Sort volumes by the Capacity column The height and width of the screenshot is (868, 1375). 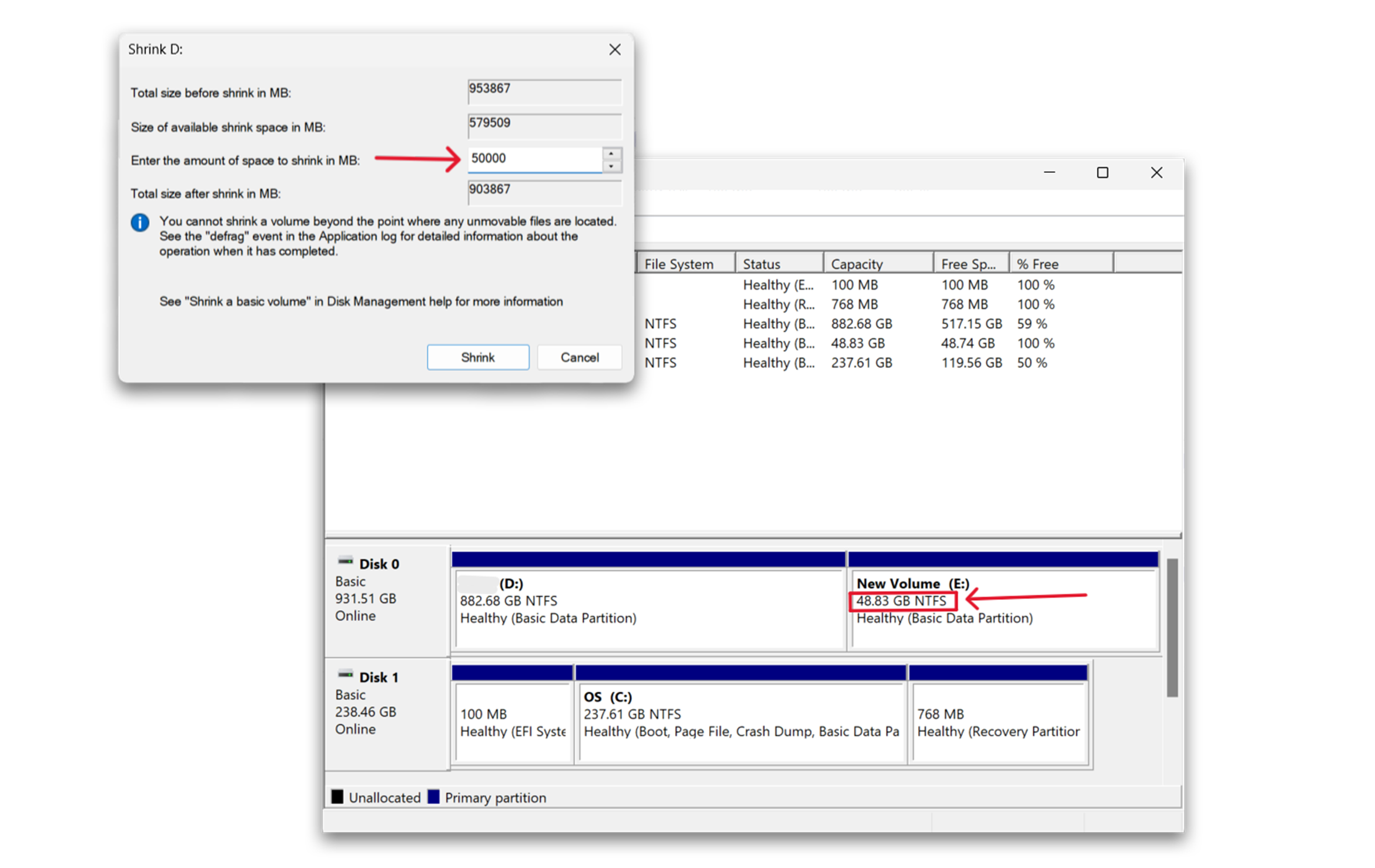857,263
